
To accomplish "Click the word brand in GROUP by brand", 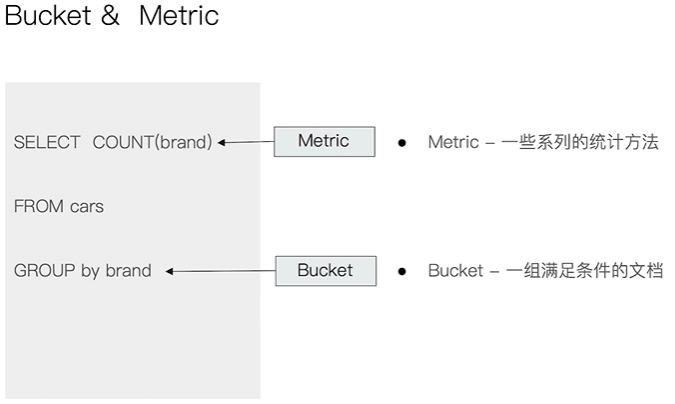I will pyautogui.click(x=129, y=270).
